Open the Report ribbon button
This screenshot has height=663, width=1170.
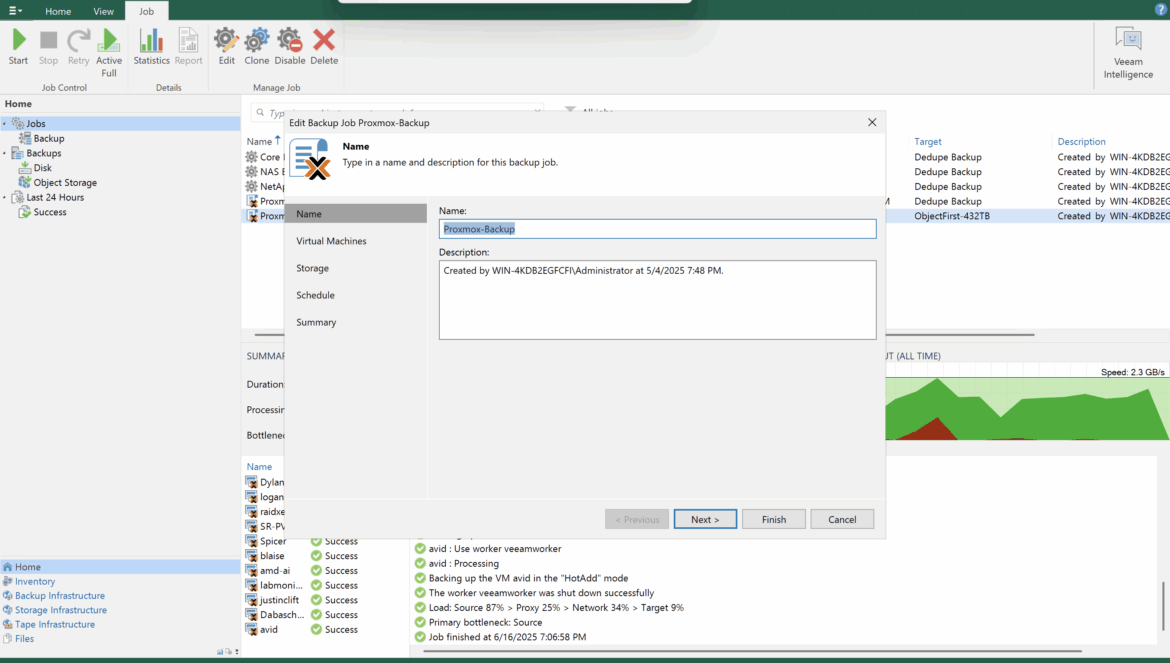point(188,47)
